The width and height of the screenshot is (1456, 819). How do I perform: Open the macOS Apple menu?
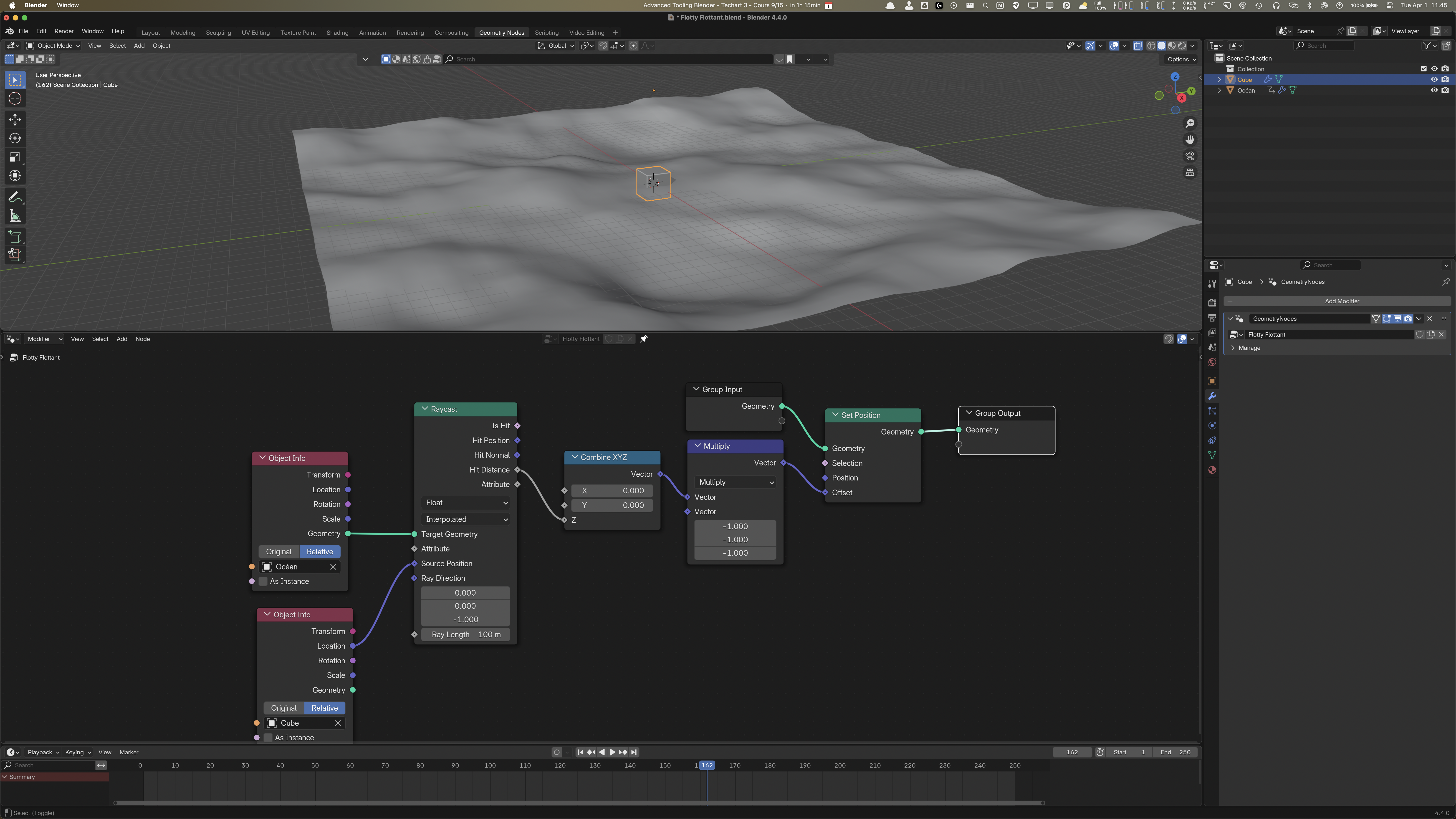pos(12,6)
